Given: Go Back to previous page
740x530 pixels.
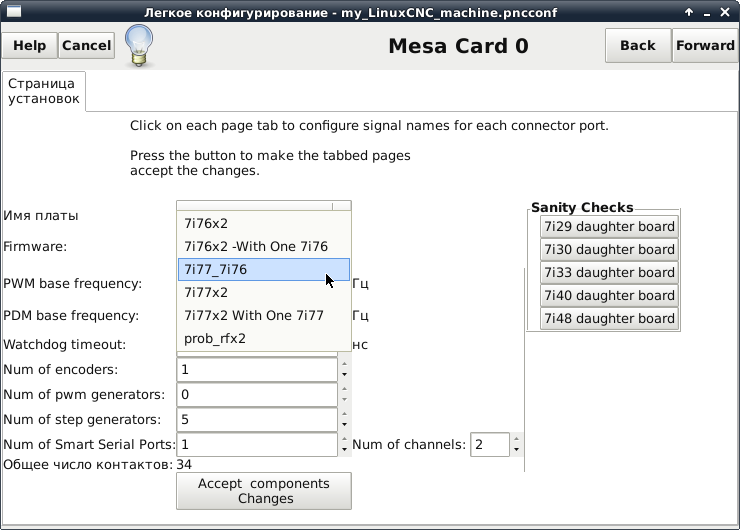Looking at the screenshot, I should point(637,46).
